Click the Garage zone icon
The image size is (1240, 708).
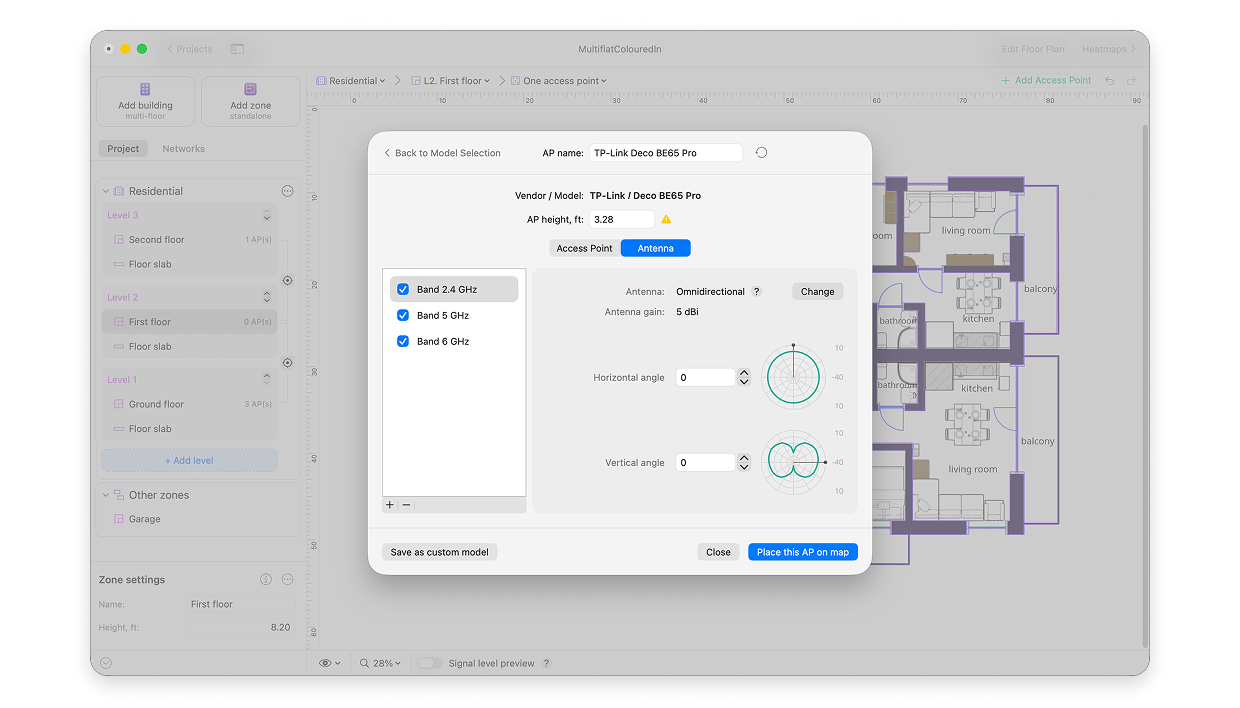(x=119, y=519)
